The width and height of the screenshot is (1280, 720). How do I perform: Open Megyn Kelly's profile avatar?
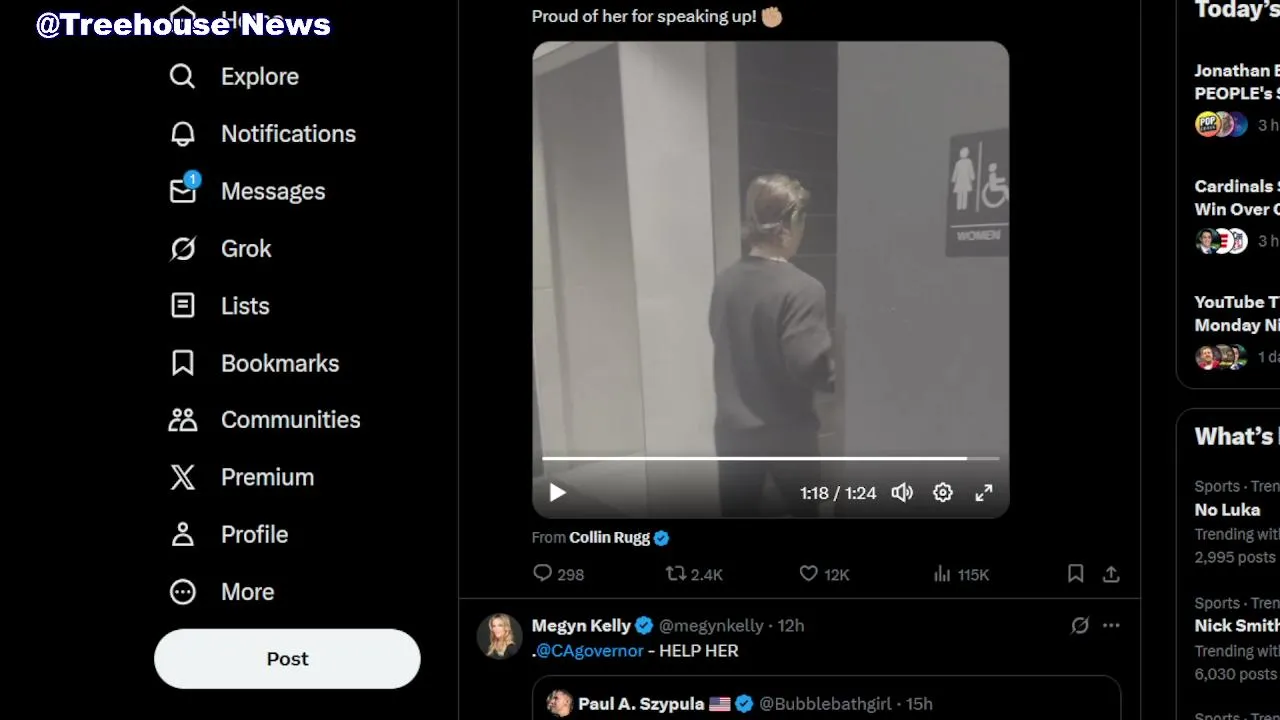coord(499,637)
